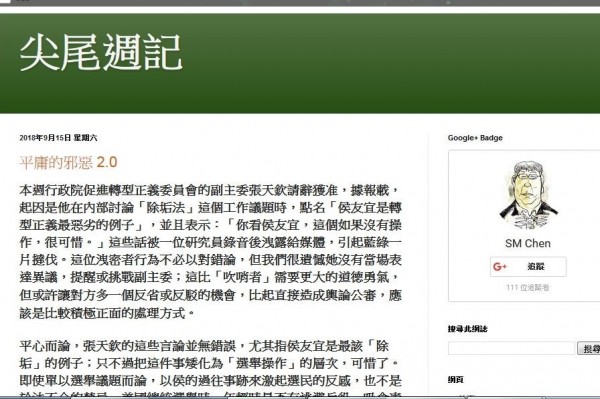Open the SM Chen profile name
Image resolution: width=600 pixels, height=399 pixels.
tap(528, 243)
